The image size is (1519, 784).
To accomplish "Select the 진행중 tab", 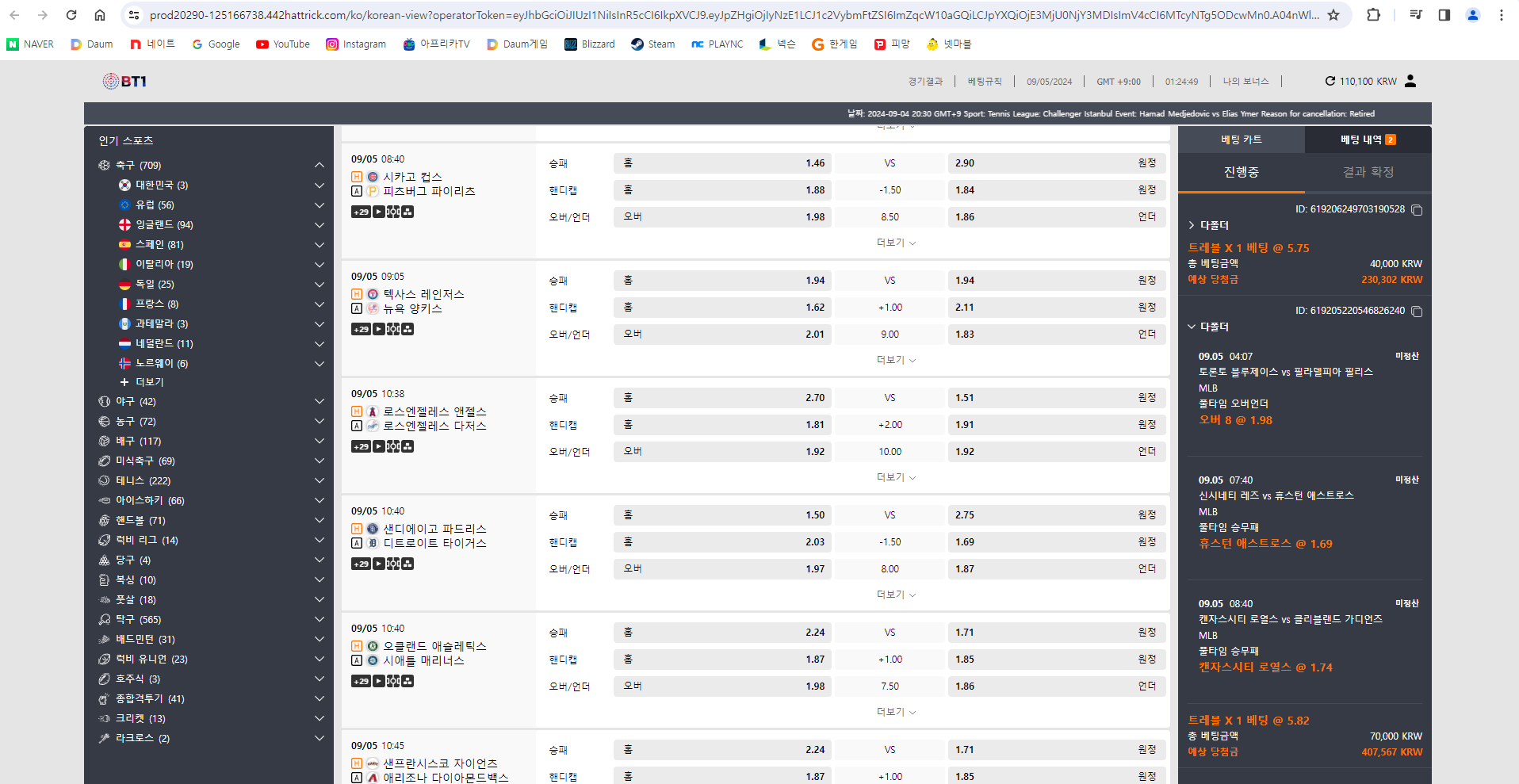I will [1242, 172].
